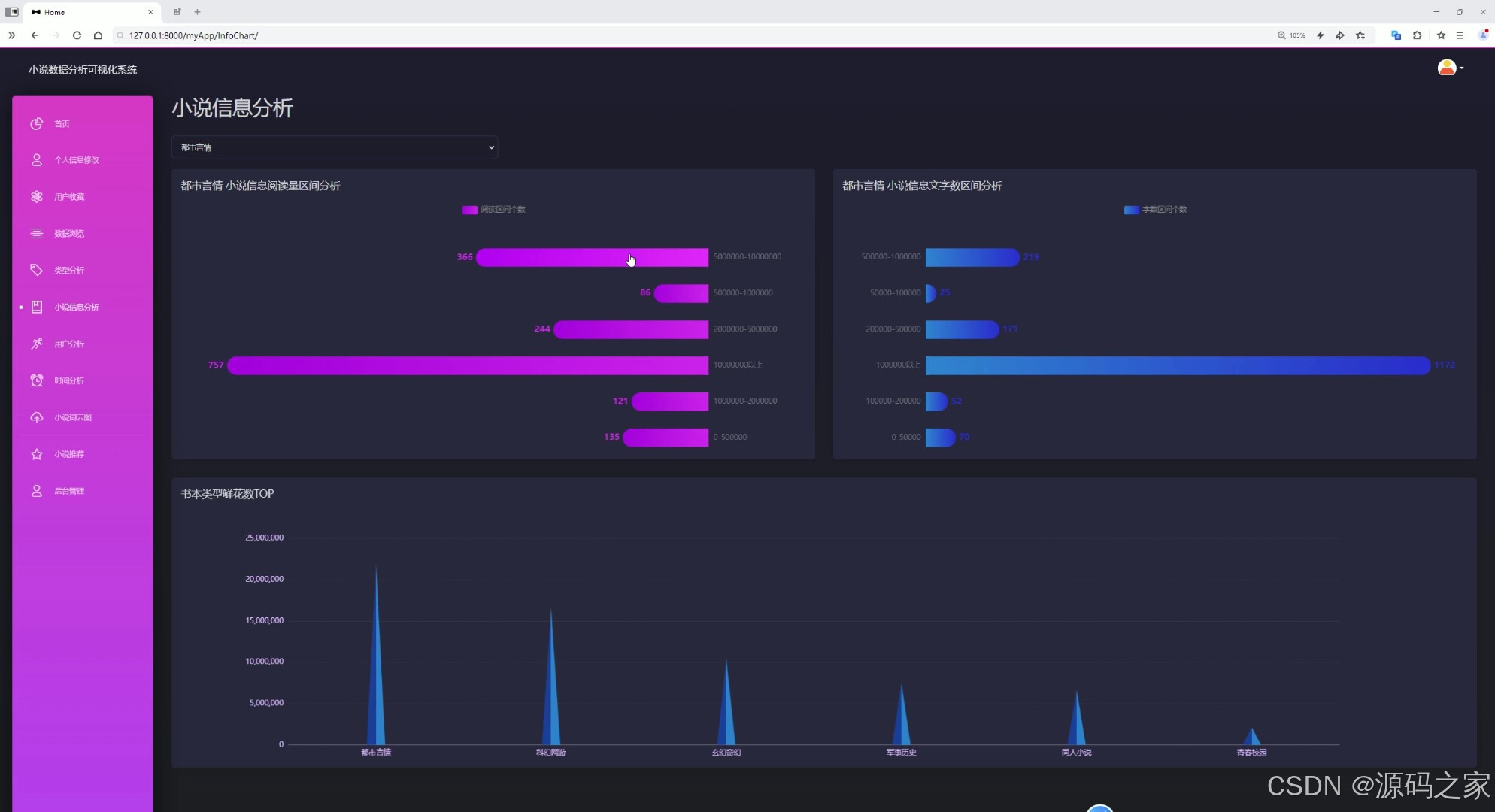Screen dimensions: 1495x812
Task: Expand the user avatar menu
Action: (x=1450, y=68)
